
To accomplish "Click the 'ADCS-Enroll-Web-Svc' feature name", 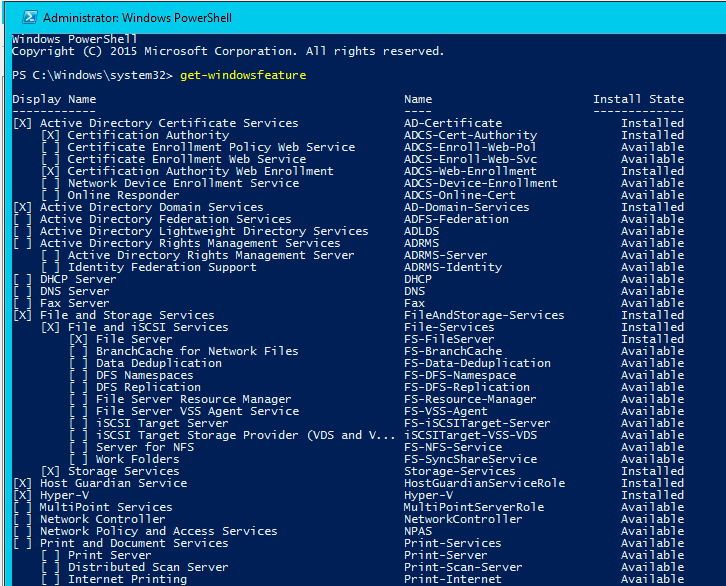I will 470,159.
